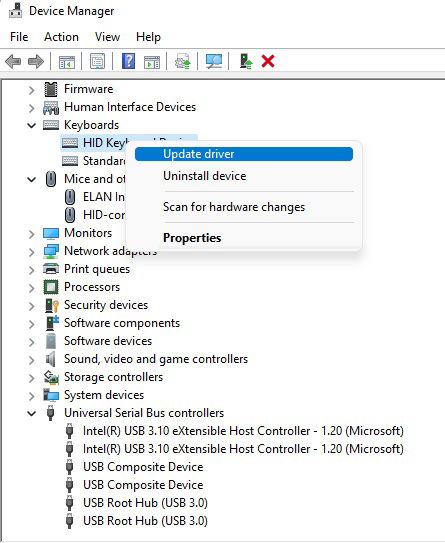The height and width of the screenshot is (543, 445).
Task: Collapse the Universal Serial Bus controllers node
Action: click(32, 413)
